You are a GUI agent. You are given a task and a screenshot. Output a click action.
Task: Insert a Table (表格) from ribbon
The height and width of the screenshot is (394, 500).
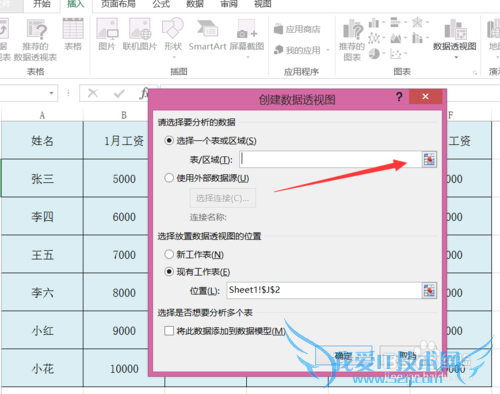(73, 35)
